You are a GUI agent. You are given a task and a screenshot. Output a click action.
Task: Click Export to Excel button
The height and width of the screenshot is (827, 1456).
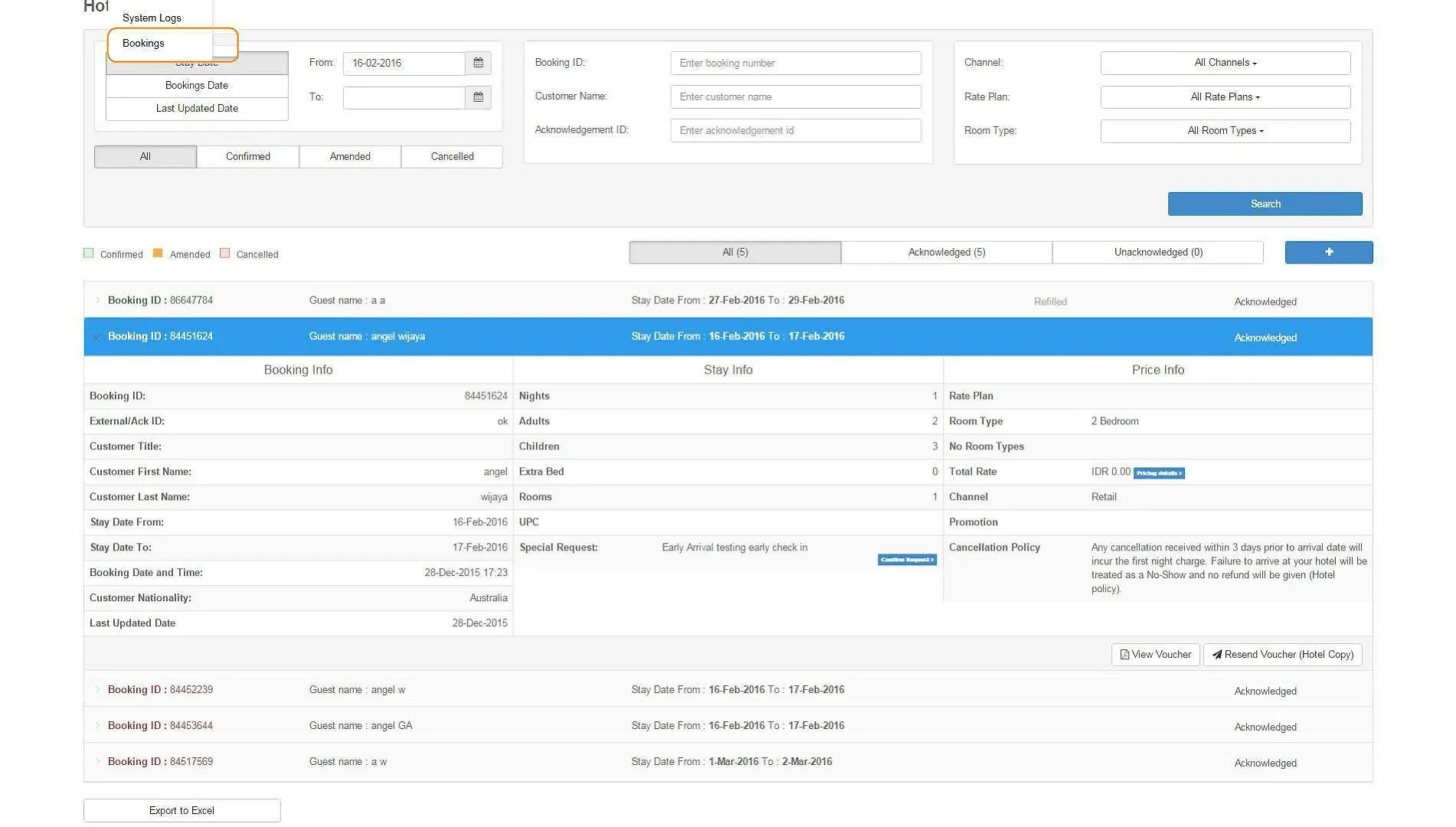coord(182,810)
